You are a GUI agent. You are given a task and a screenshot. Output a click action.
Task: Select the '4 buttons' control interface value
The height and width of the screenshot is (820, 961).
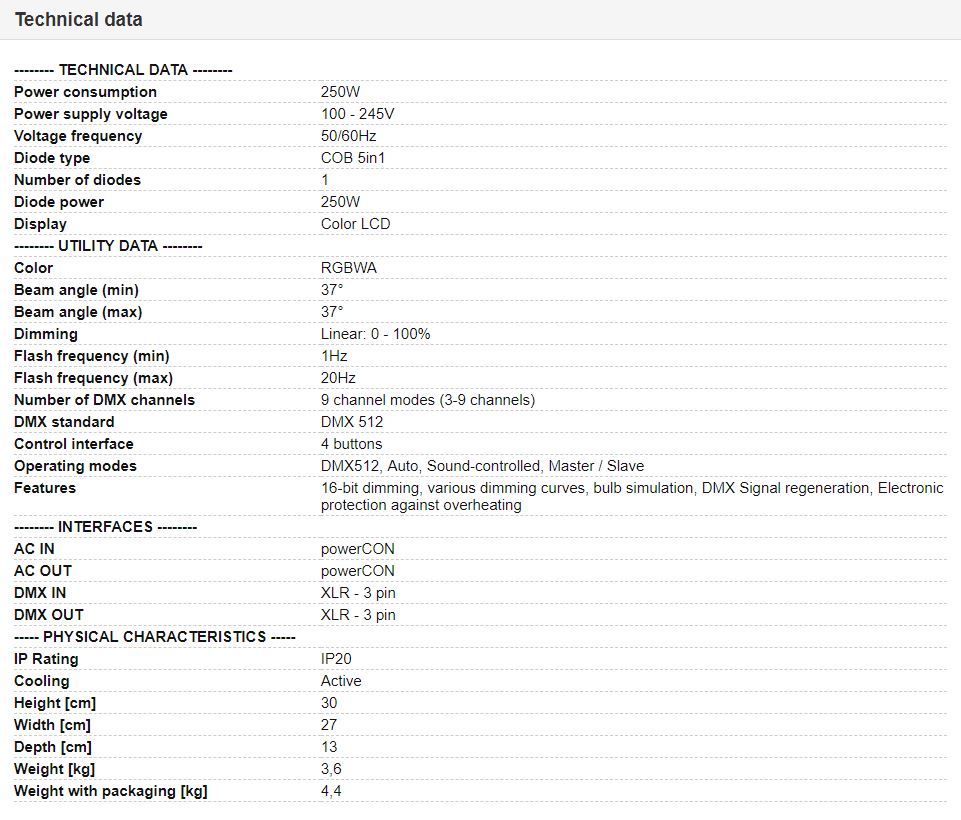click(351, 444)
